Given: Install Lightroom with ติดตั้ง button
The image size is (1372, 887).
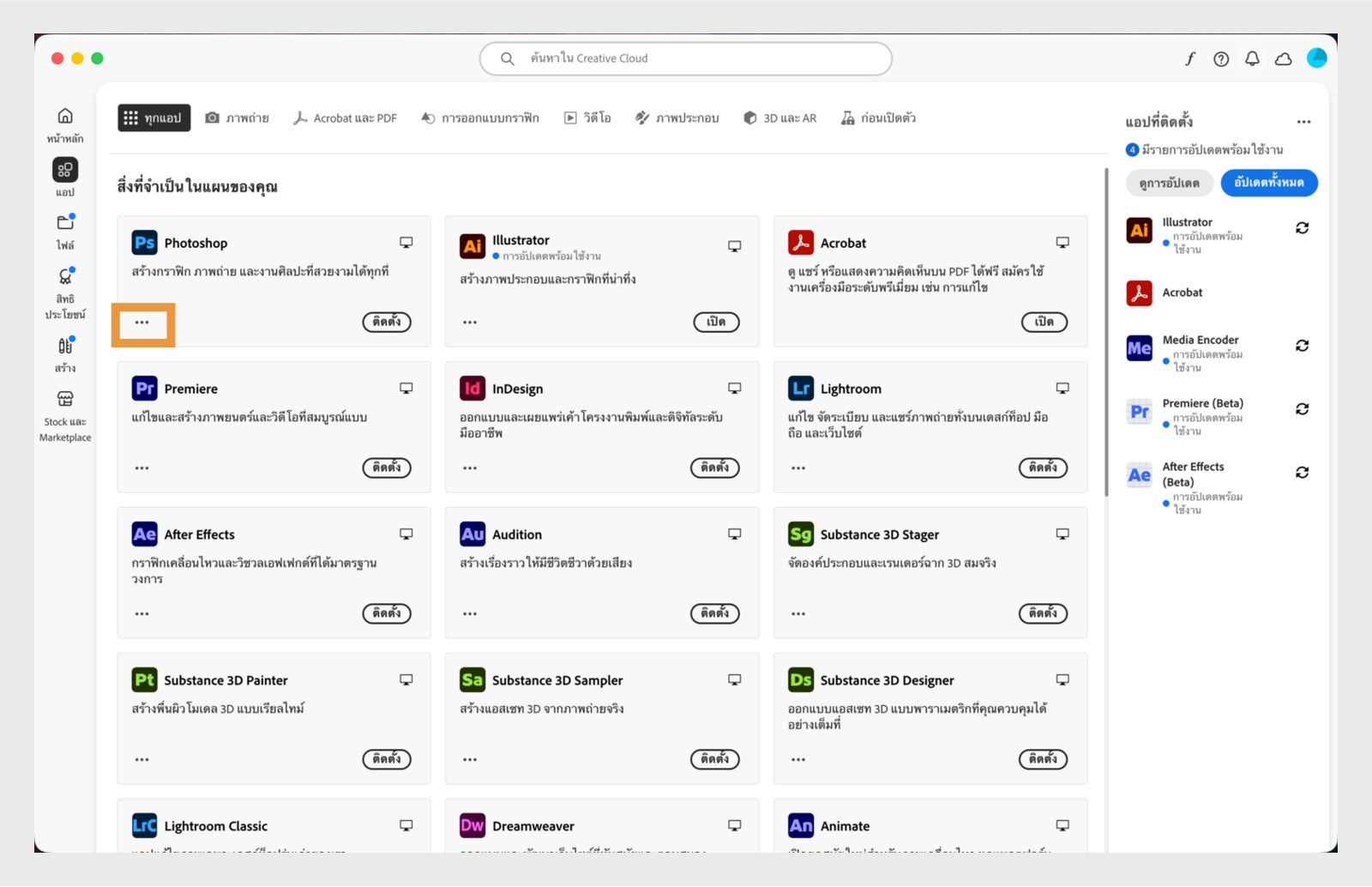Looking at the screenshot, I should pos(1044,468).
